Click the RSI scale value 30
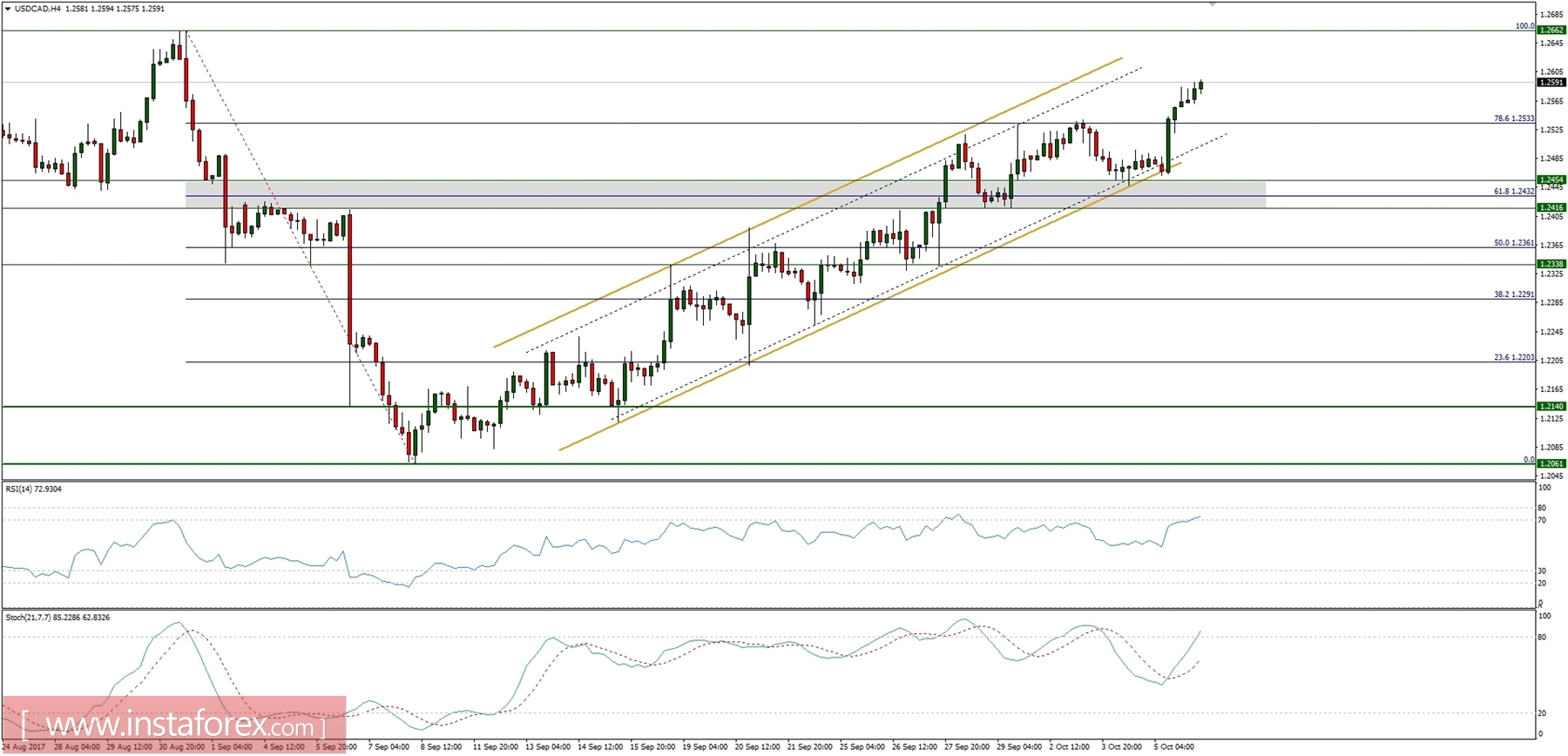Screen dimensions: 1568x756 click(x=1542, y=571)
